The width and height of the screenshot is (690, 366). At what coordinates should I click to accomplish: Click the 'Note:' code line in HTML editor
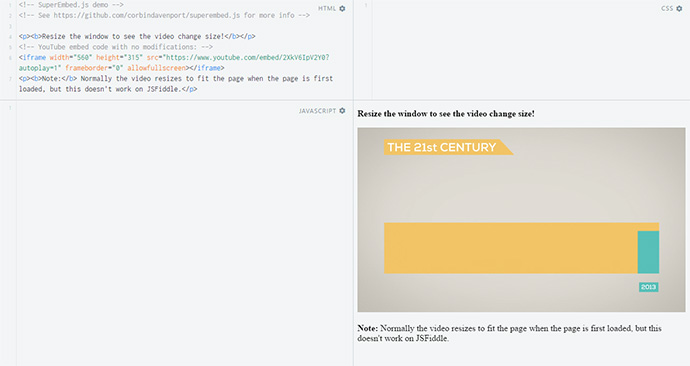(176, 84)
